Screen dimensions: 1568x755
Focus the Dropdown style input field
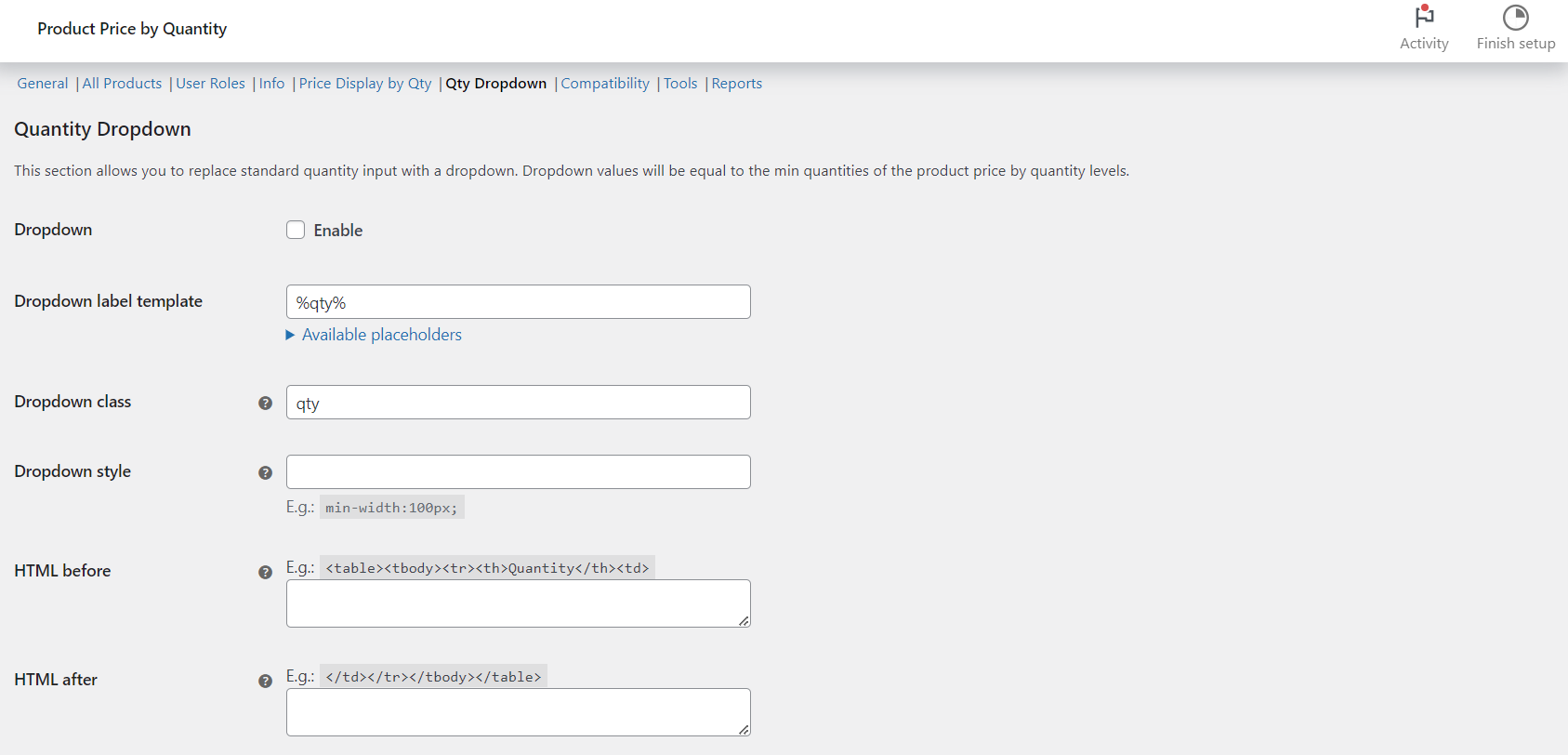[518, 471]
